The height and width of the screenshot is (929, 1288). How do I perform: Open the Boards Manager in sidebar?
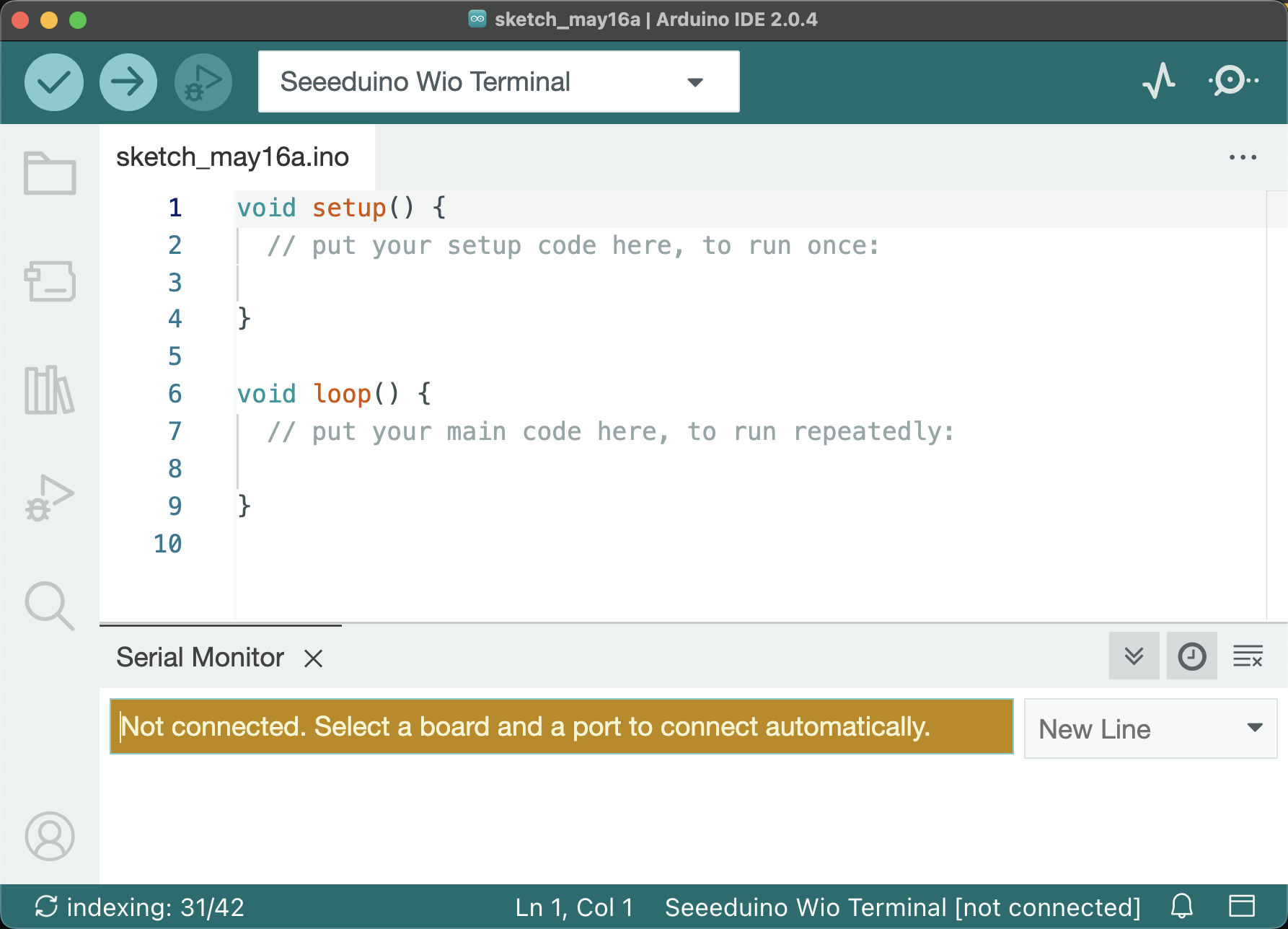pos(50,281)
